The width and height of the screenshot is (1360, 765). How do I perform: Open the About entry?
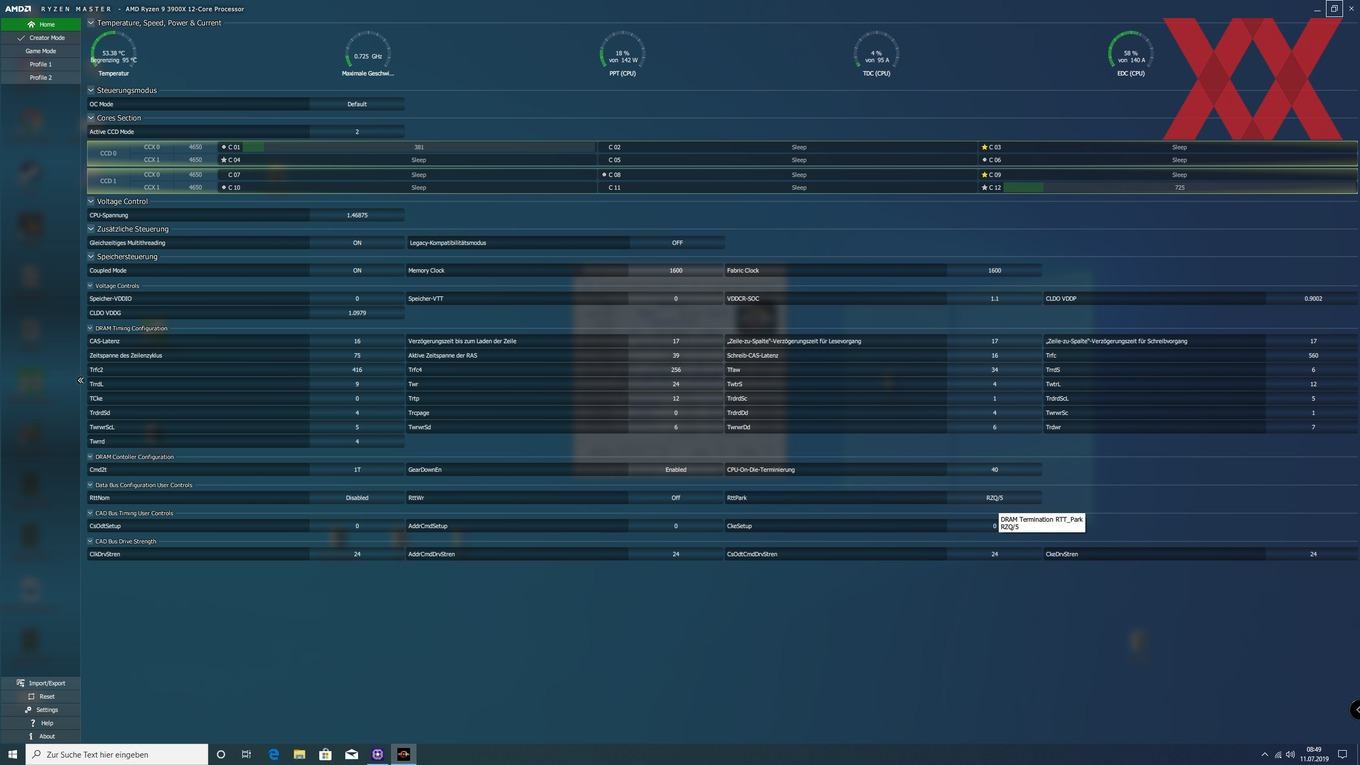40,736
